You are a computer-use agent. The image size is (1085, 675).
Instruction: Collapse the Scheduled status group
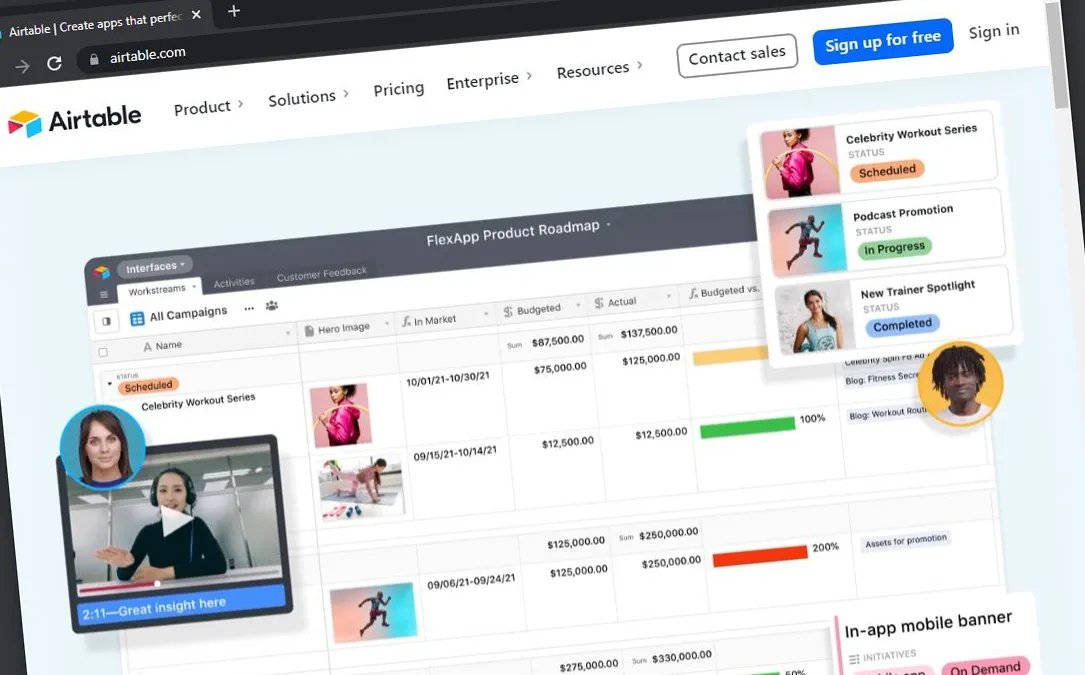pyautogui.click(x=109, y=384)
